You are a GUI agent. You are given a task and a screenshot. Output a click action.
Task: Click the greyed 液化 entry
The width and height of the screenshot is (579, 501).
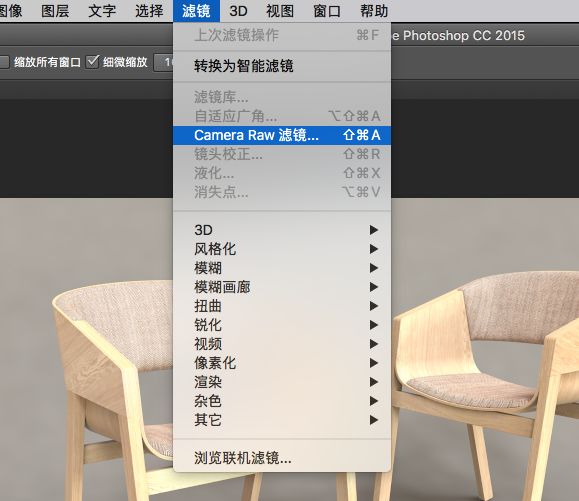[282, 173]
